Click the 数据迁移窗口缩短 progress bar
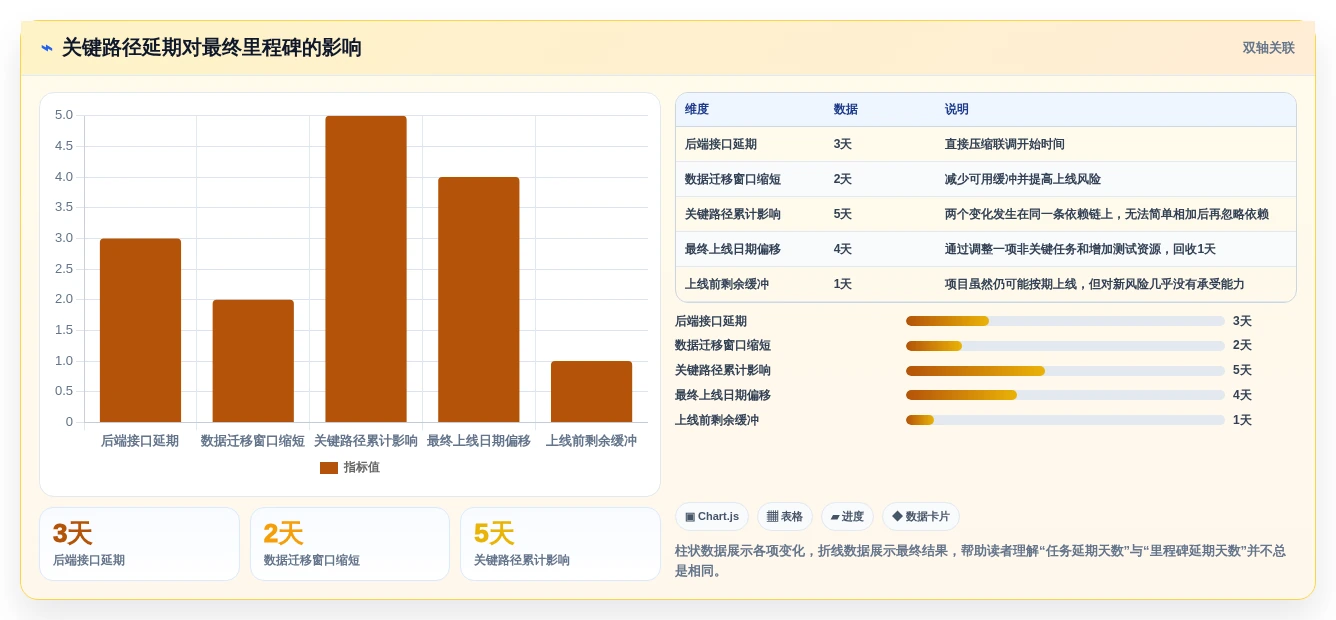Viewport: 1336px width, 620px height. click(x=1065, y=346)
